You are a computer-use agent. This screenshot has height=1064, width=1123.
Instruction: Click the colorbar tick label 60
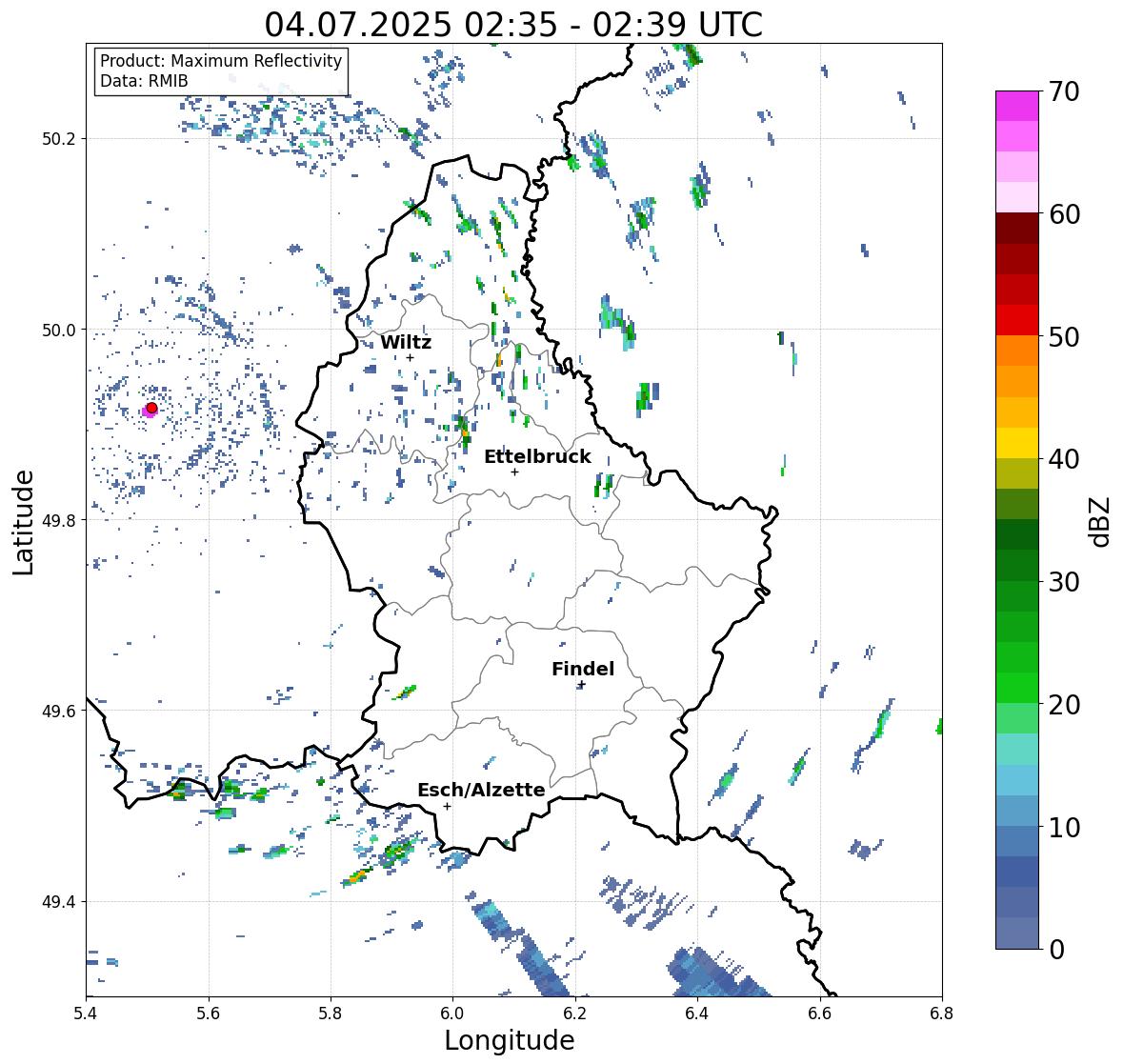tap(1064, 214)
